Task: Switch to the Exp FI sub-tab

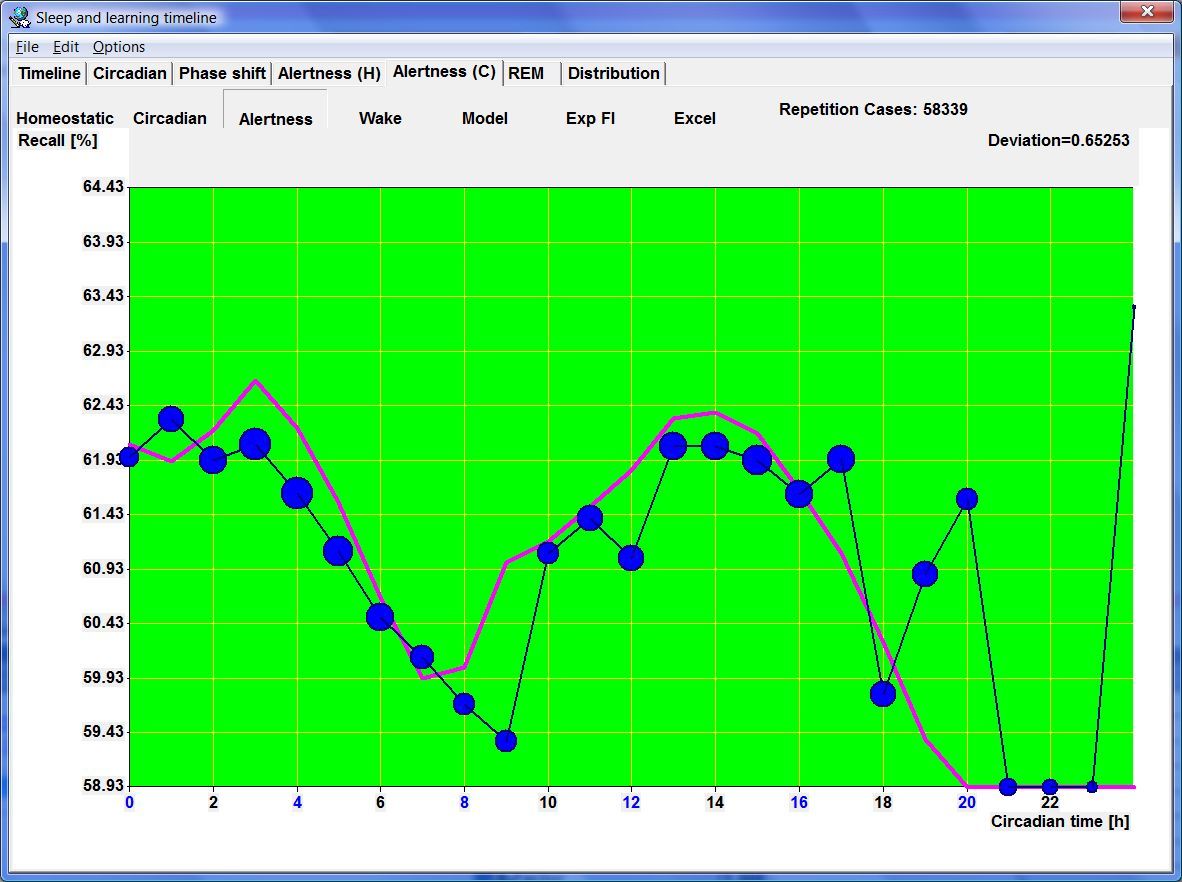Action: click(590, 118)
